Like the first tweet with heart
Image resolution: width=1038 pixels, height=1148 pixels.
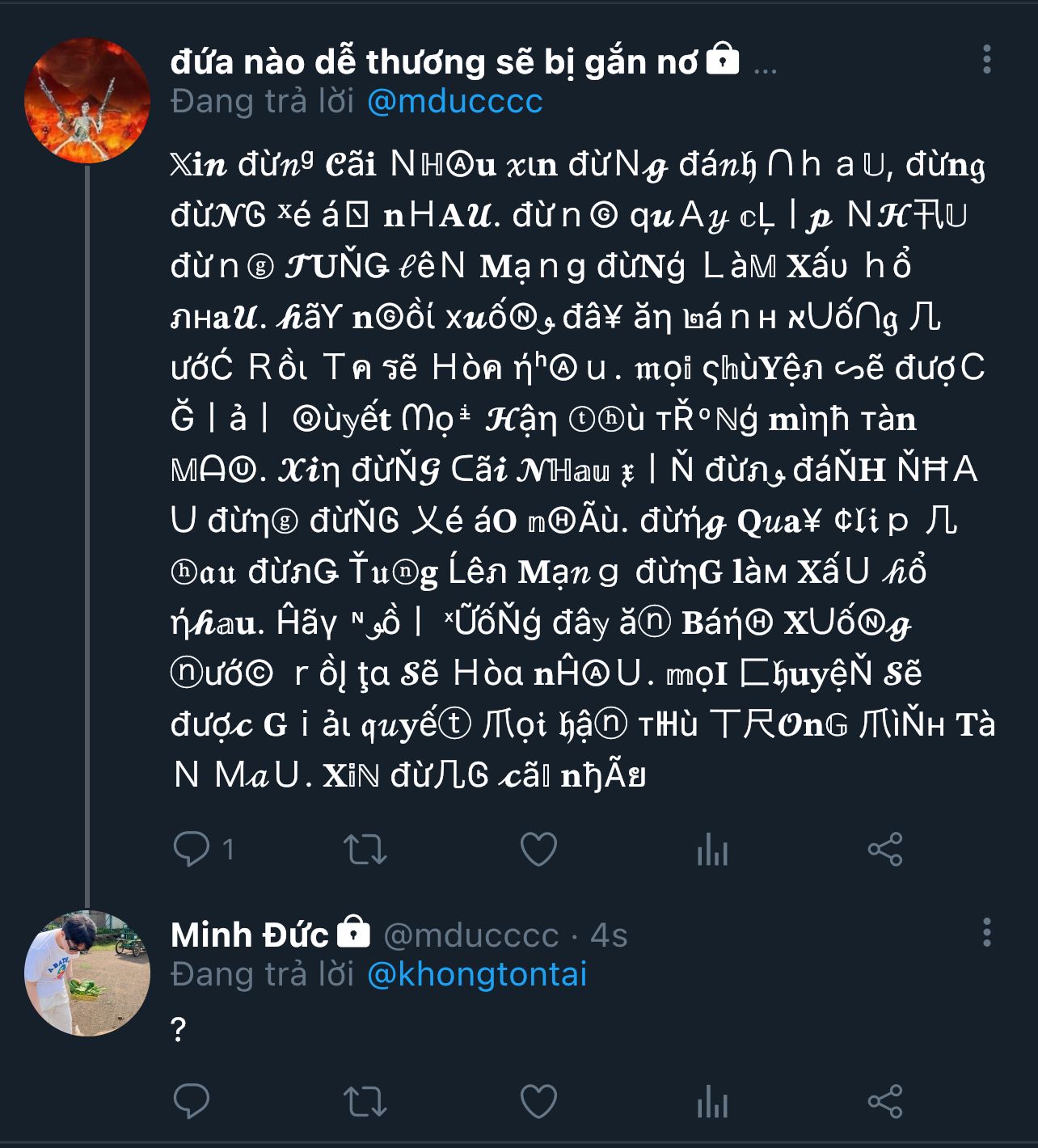tap(538, 849)
